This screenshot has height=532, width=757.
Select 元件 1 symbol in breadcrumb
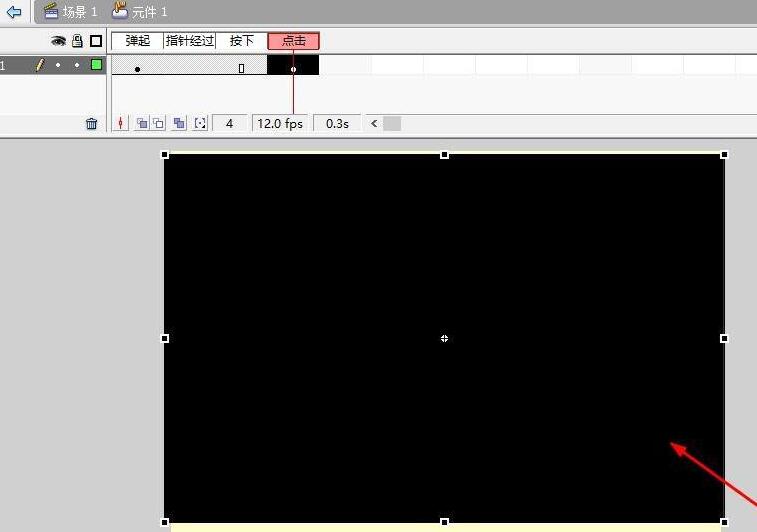(140, 11)
